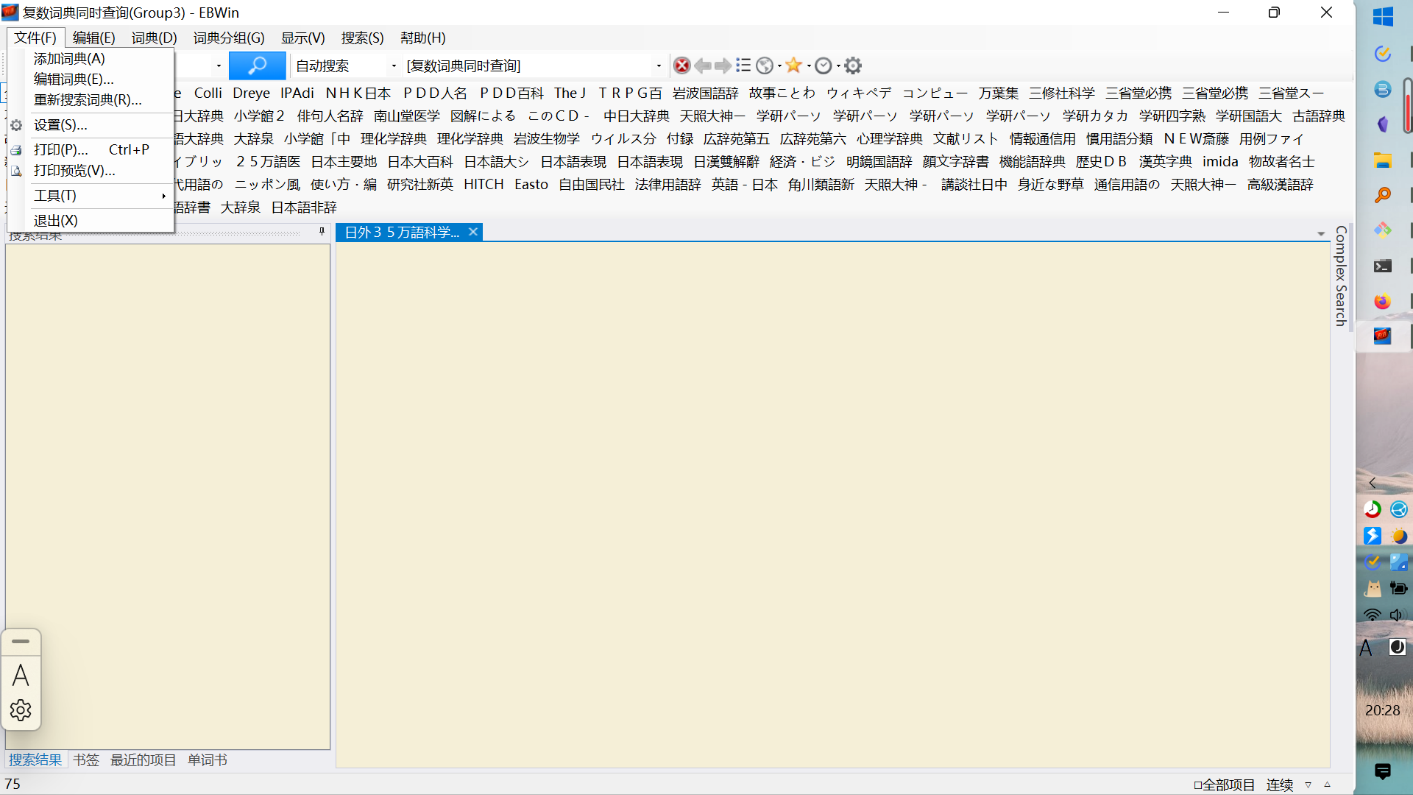
Task: Choose 添加词典(A) from the File menu
Action: coord(69,59)
